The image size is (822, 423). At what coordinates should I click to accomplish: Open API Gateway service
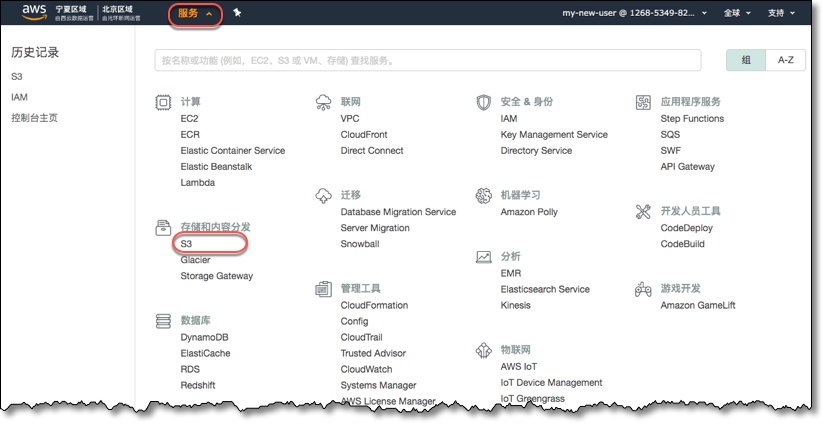click(x=688, y=167)
